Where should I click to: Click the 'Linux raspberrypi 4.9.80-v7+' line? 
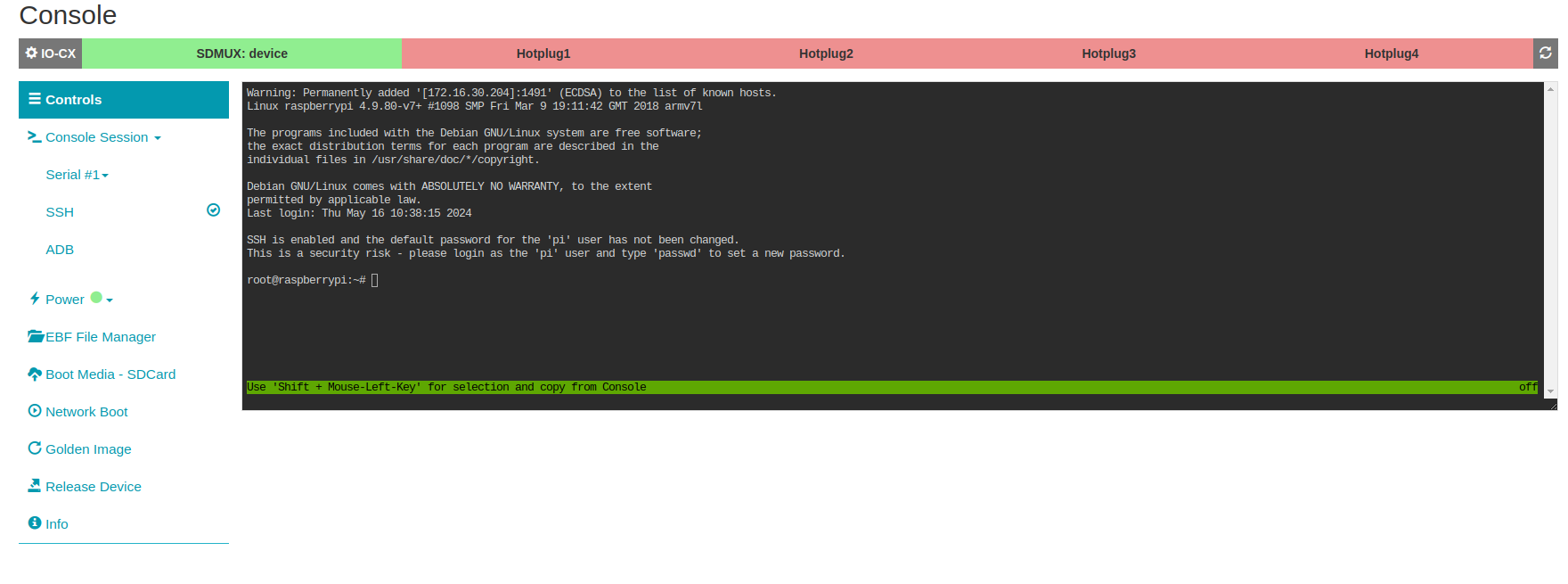(x=475, y=106)
